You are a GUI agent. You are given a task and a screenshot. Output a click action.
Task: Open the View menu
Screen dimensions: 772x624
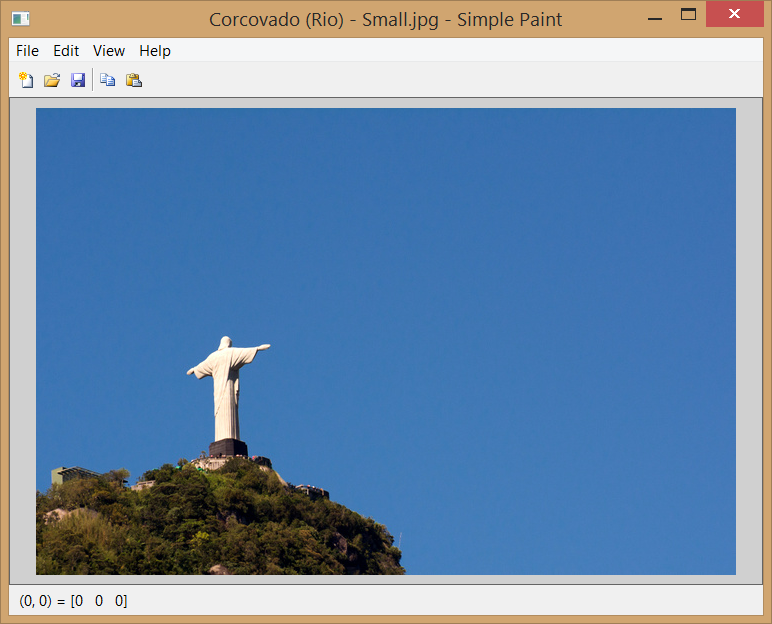coord(109,51)
